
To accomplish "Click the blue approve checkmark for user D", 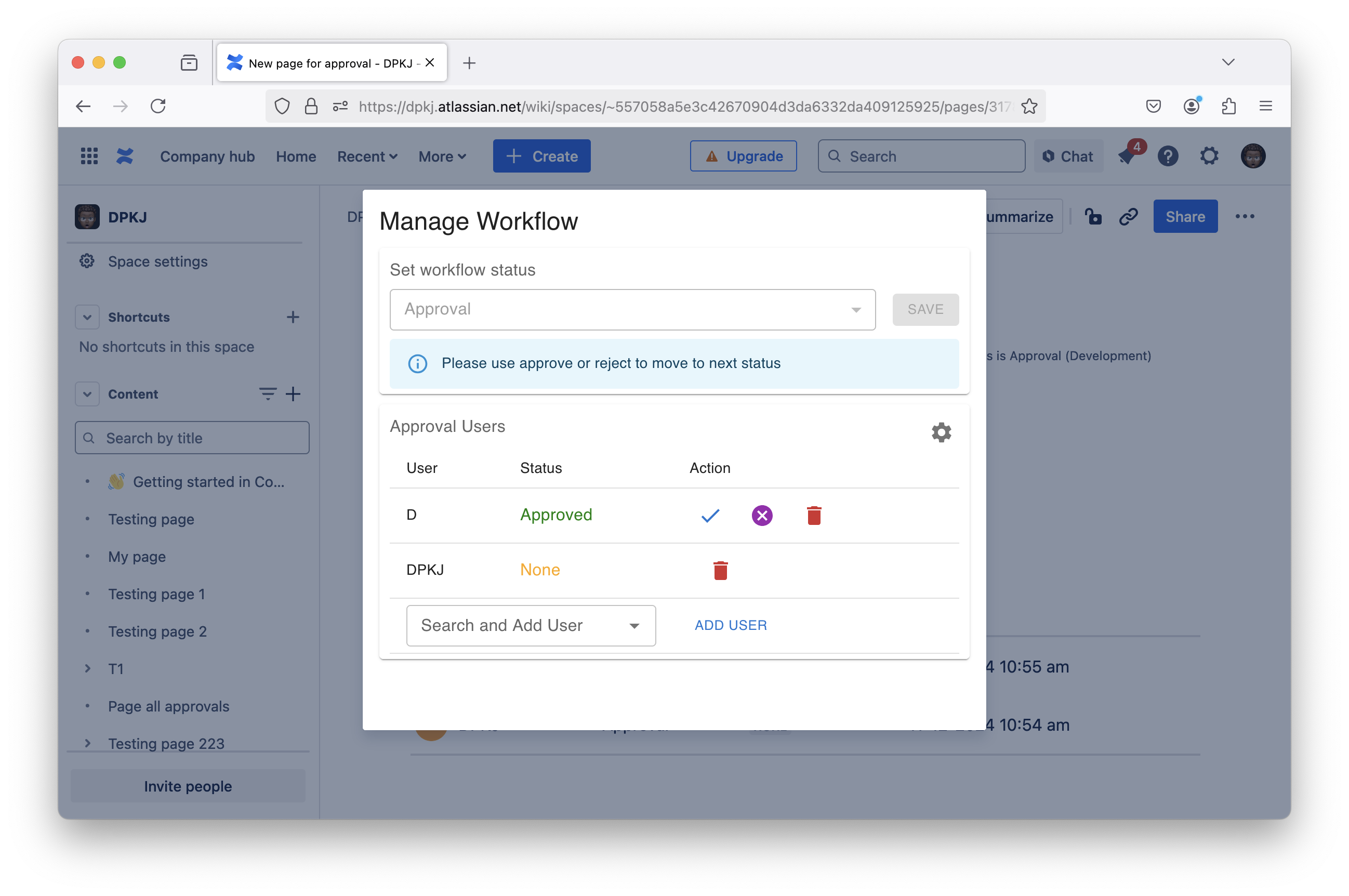I will point(710,516).
